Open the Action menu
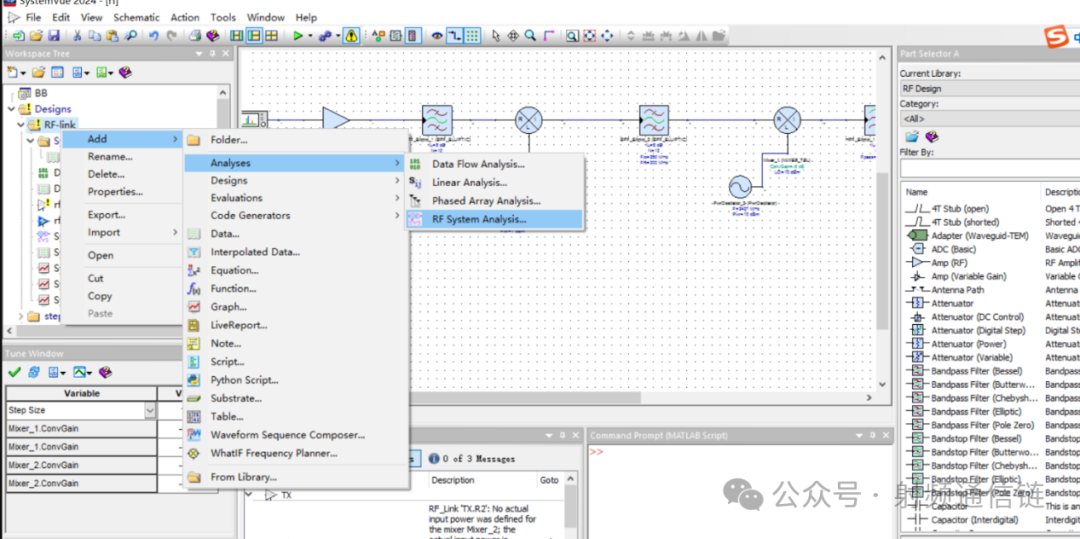This screenshot has width=1080, height=539. [x=185, y=17]
